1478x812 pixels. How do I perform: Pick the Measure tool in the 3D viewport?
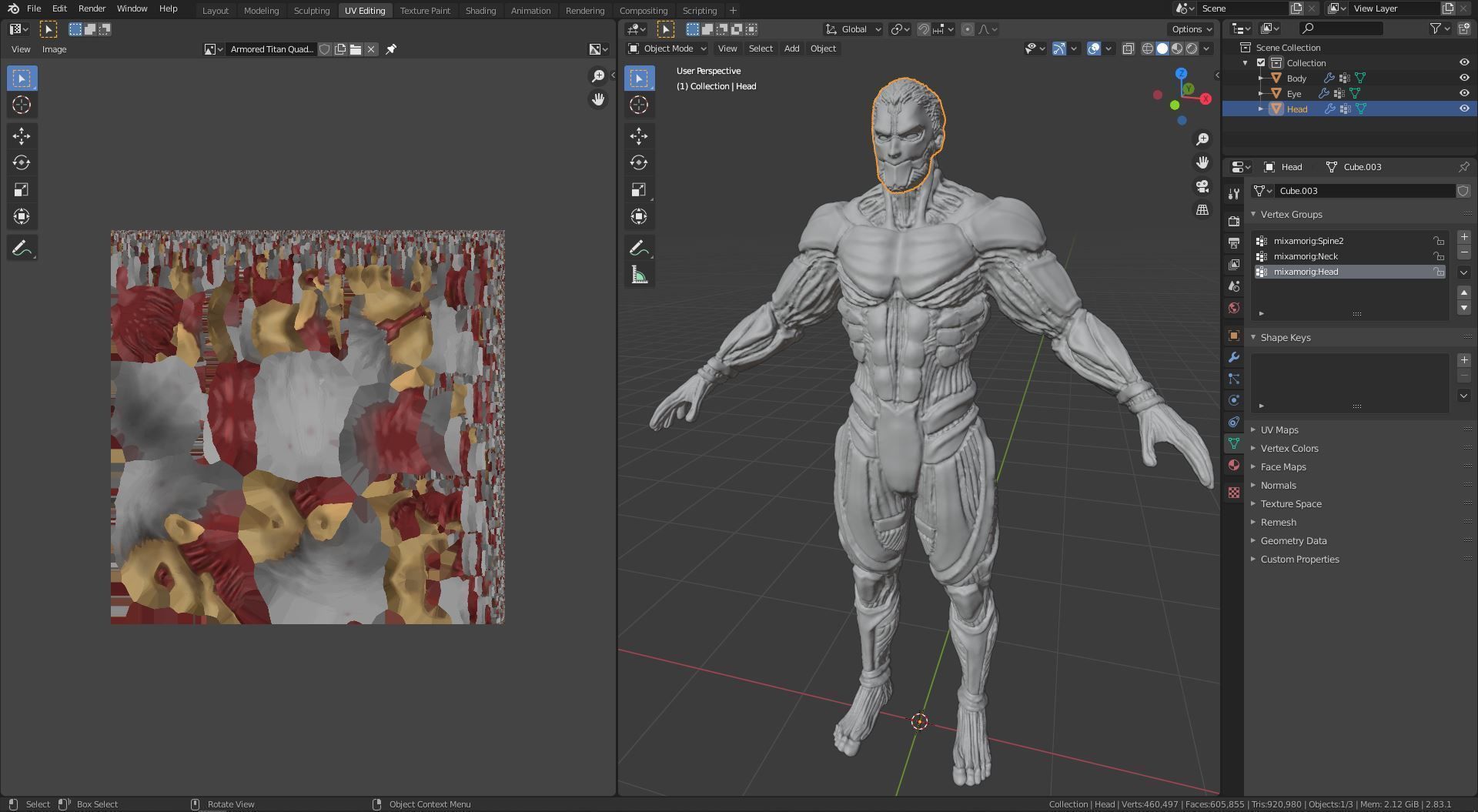pos(639,275)
